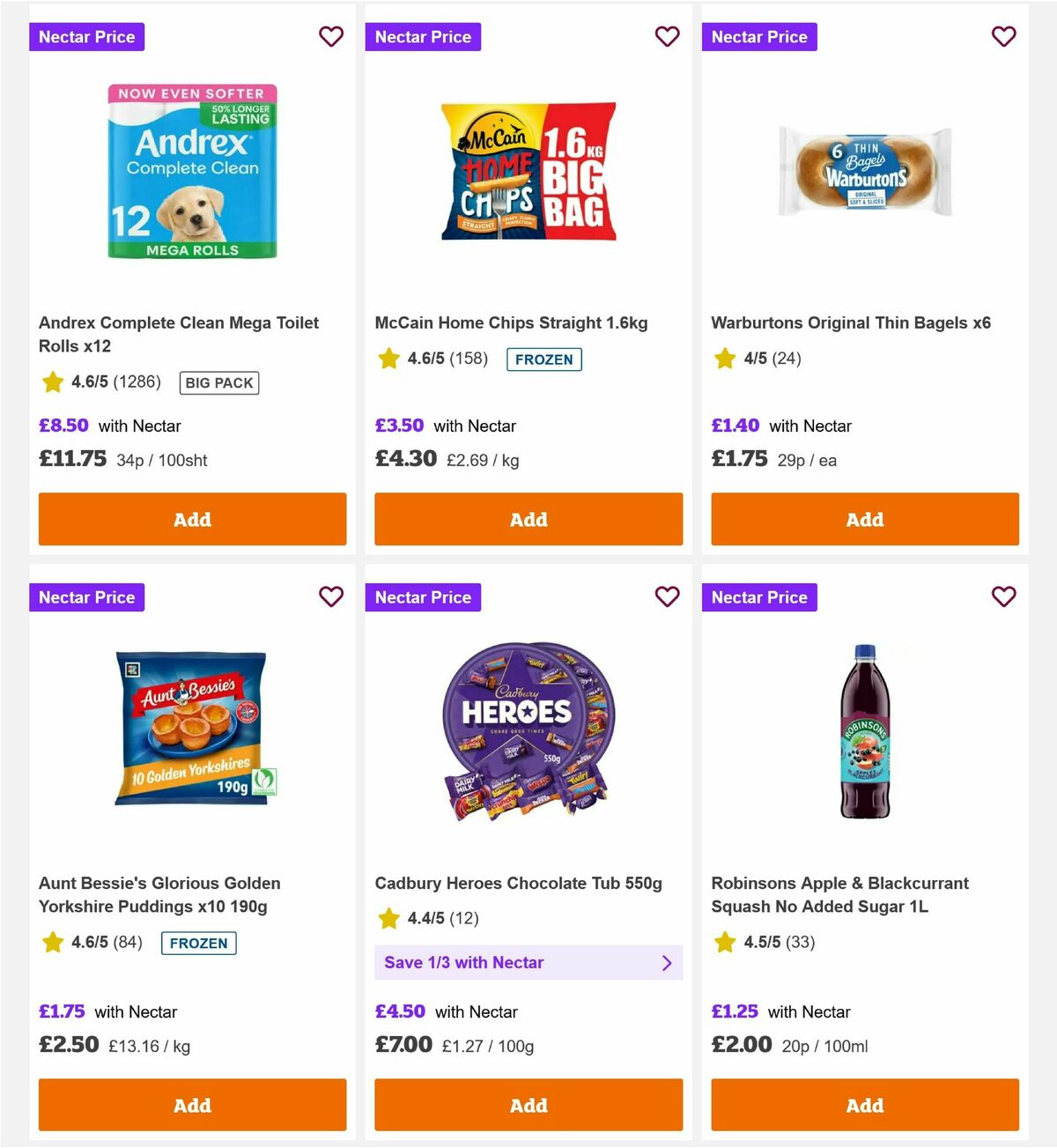The height and width of the screenshot is (1148, 1057).
Task: Favourite the Cadbury Heroes Chocolate Tub
Action: 667,597
